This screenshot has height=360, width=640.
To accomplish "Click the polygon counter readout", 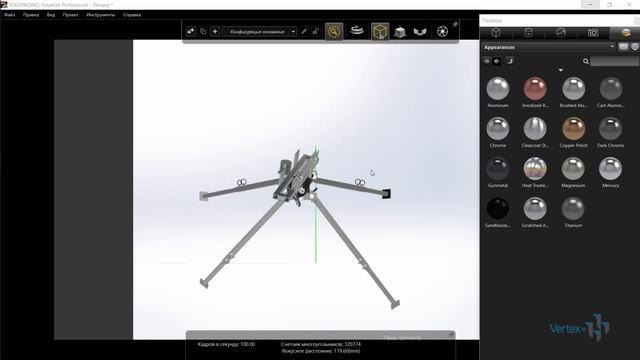I will tap(321, 344).
